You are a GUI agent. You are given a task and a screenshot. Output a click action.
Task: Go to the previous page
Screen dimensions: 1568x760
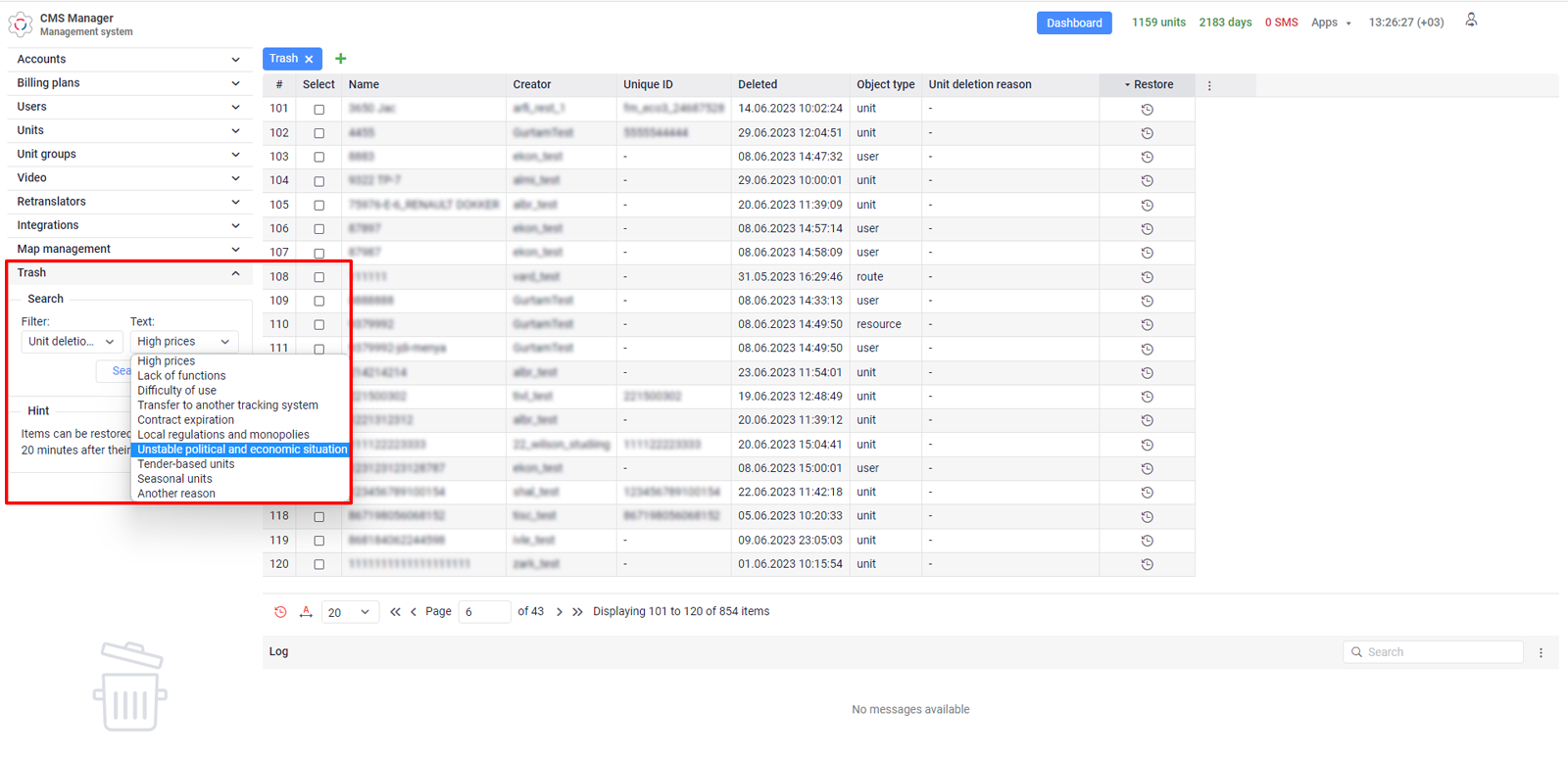click(414, 611)
